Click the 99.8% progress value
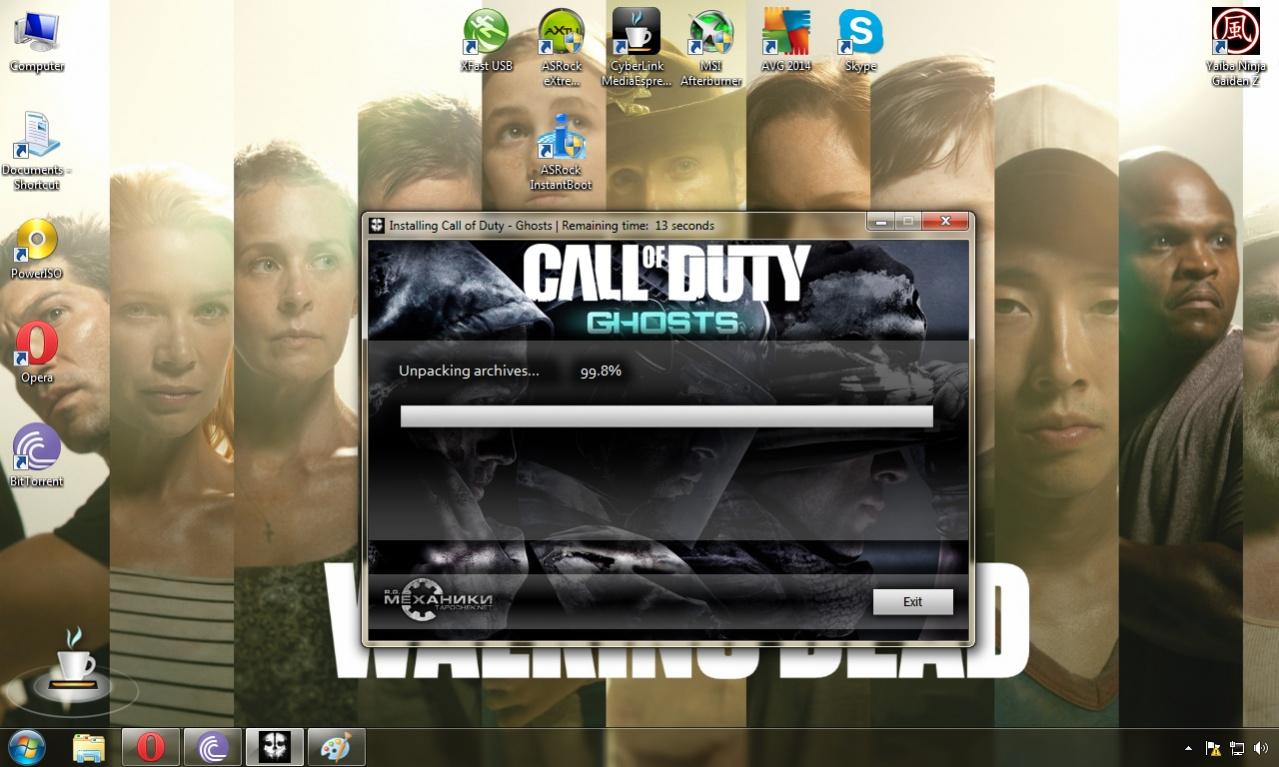This screenshot has height=767, width=1279. 601,371
